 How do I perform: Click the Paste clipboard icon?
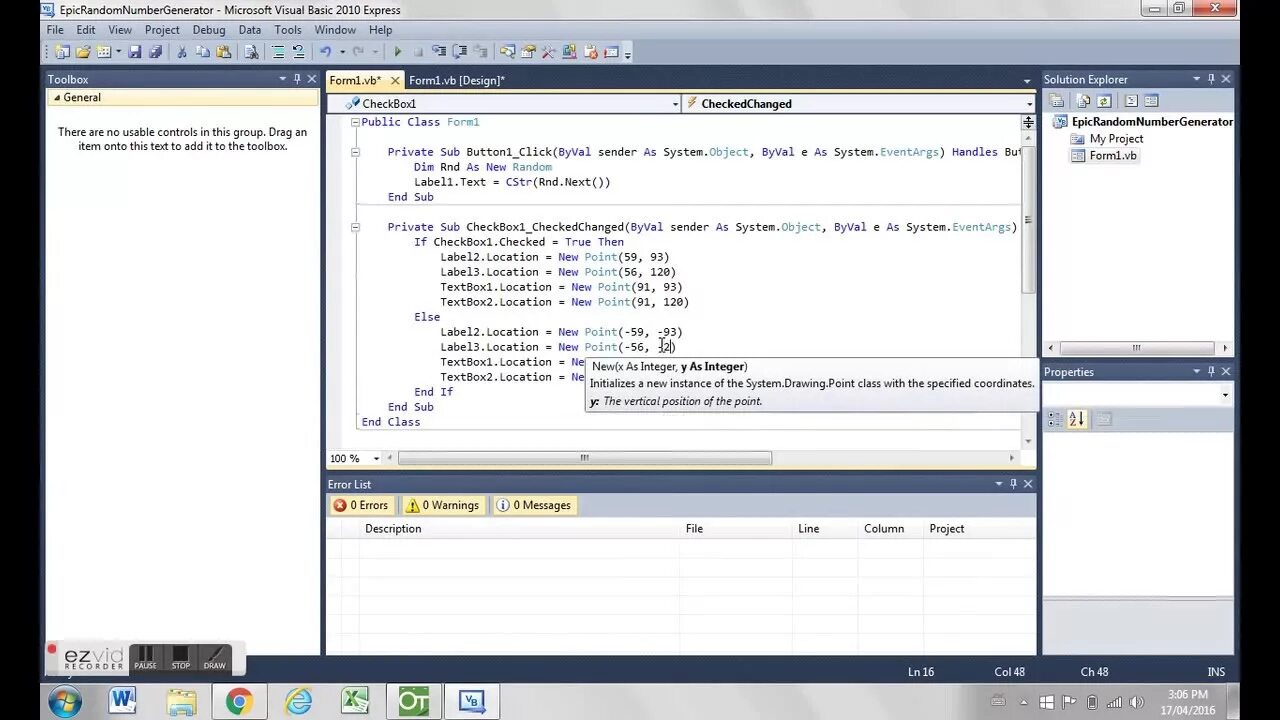(x=224, y=52)
